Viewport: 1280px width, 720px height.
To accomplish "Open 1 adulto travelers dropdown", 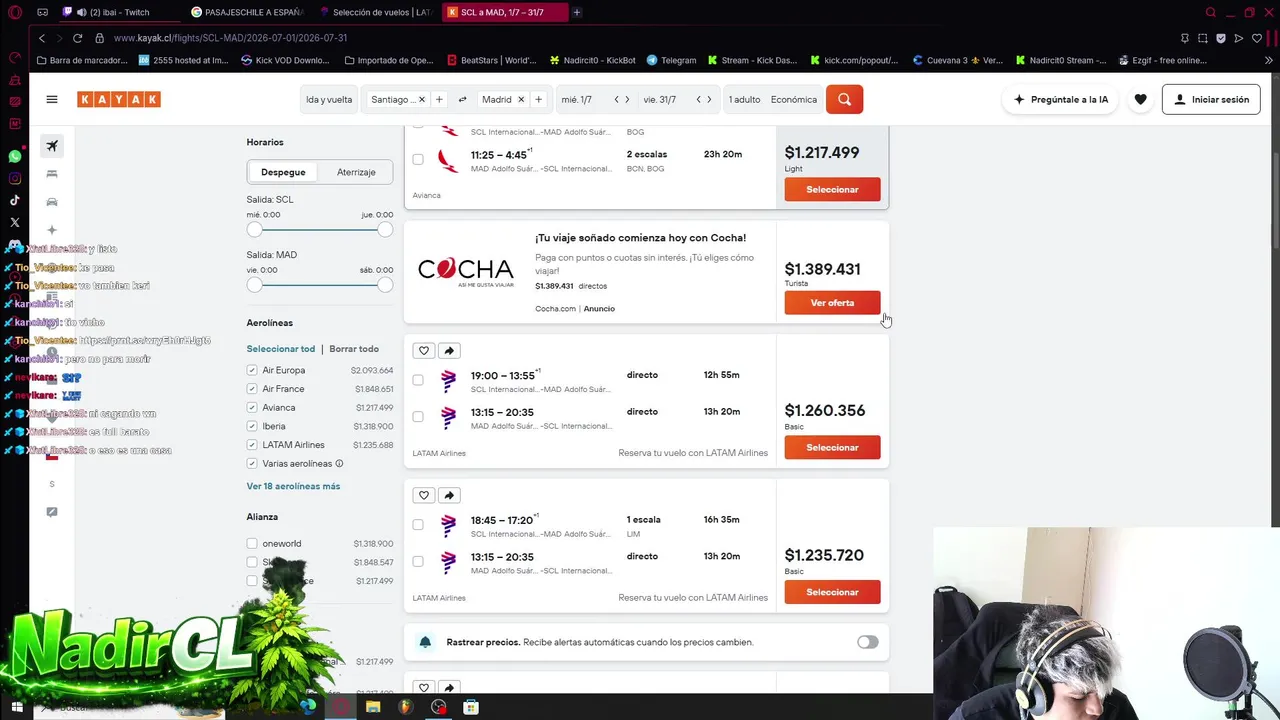I will 745,99.
